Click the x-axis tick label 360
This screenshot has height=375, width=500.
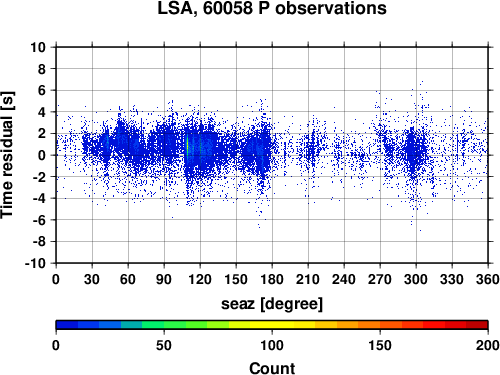click(488, 279)
